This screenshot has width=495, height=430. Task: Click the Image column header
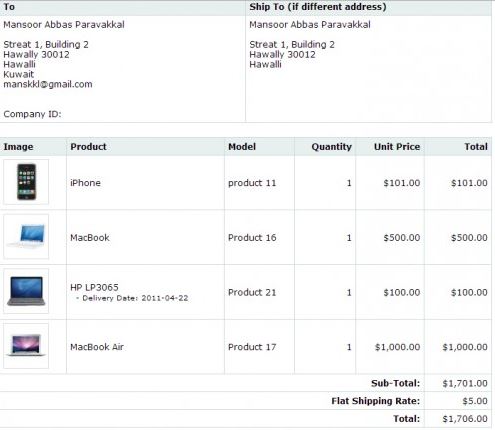tap(18, 147)
